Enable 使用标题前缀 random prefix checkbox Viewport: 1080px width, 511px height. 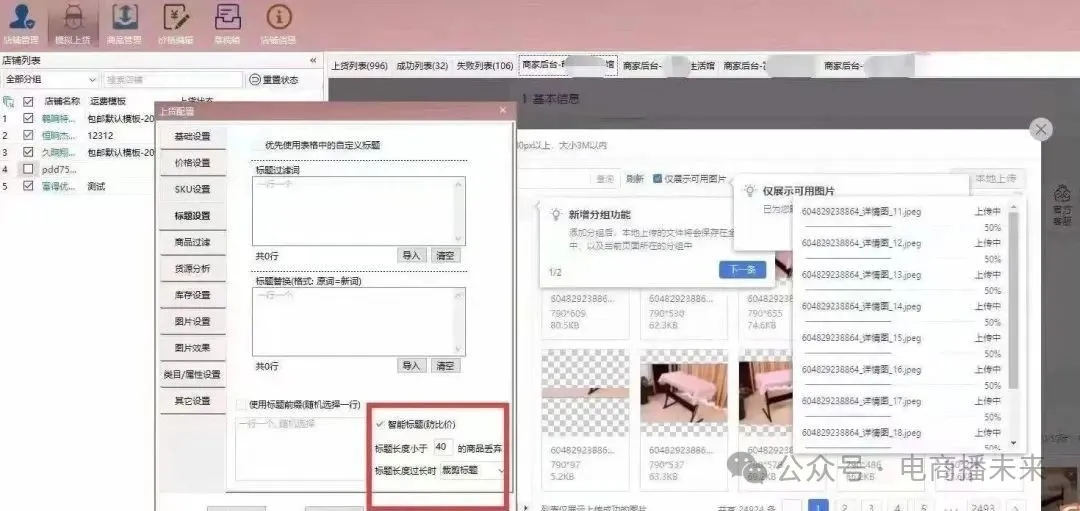pyautogui.click(x=240, y=404)
